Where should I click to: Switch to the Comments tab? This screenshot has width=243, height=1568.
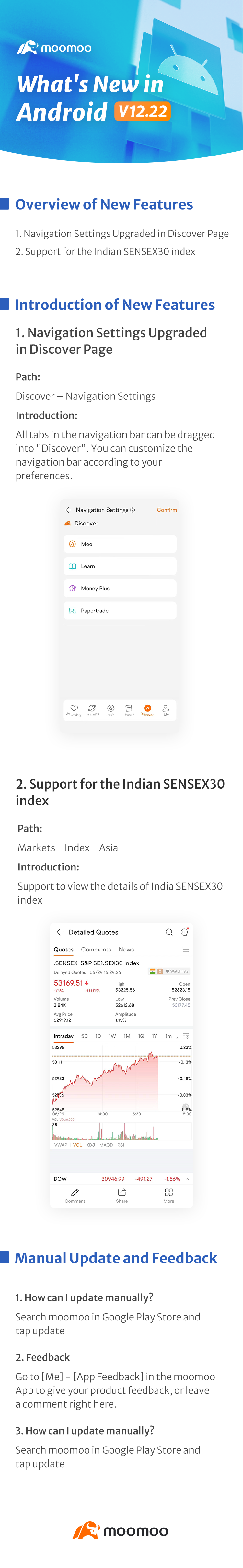(x=96, y=949)
